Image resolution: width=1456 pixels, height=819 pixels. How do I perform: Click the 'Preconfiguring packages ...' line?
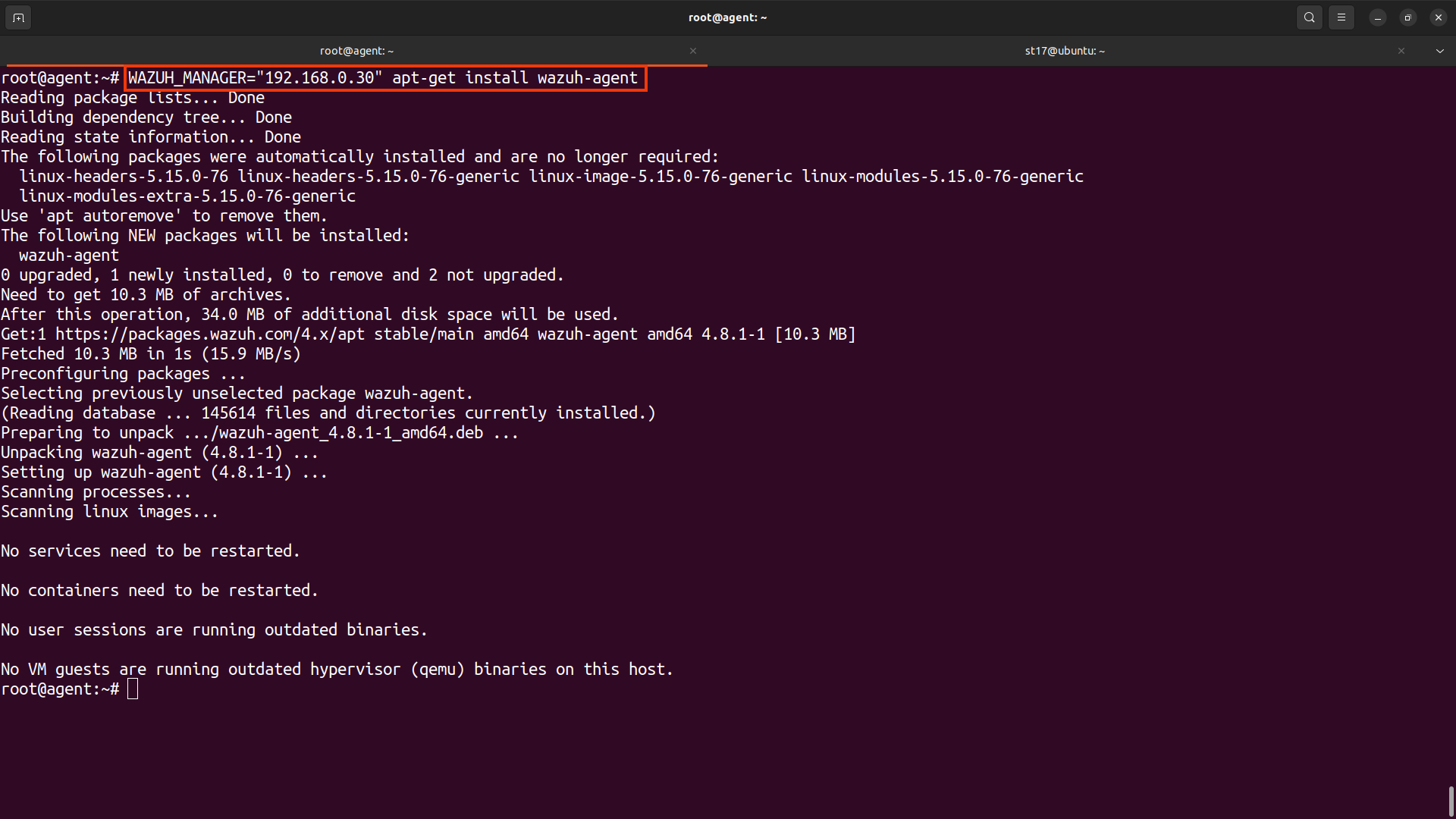(x=123, y=374)
